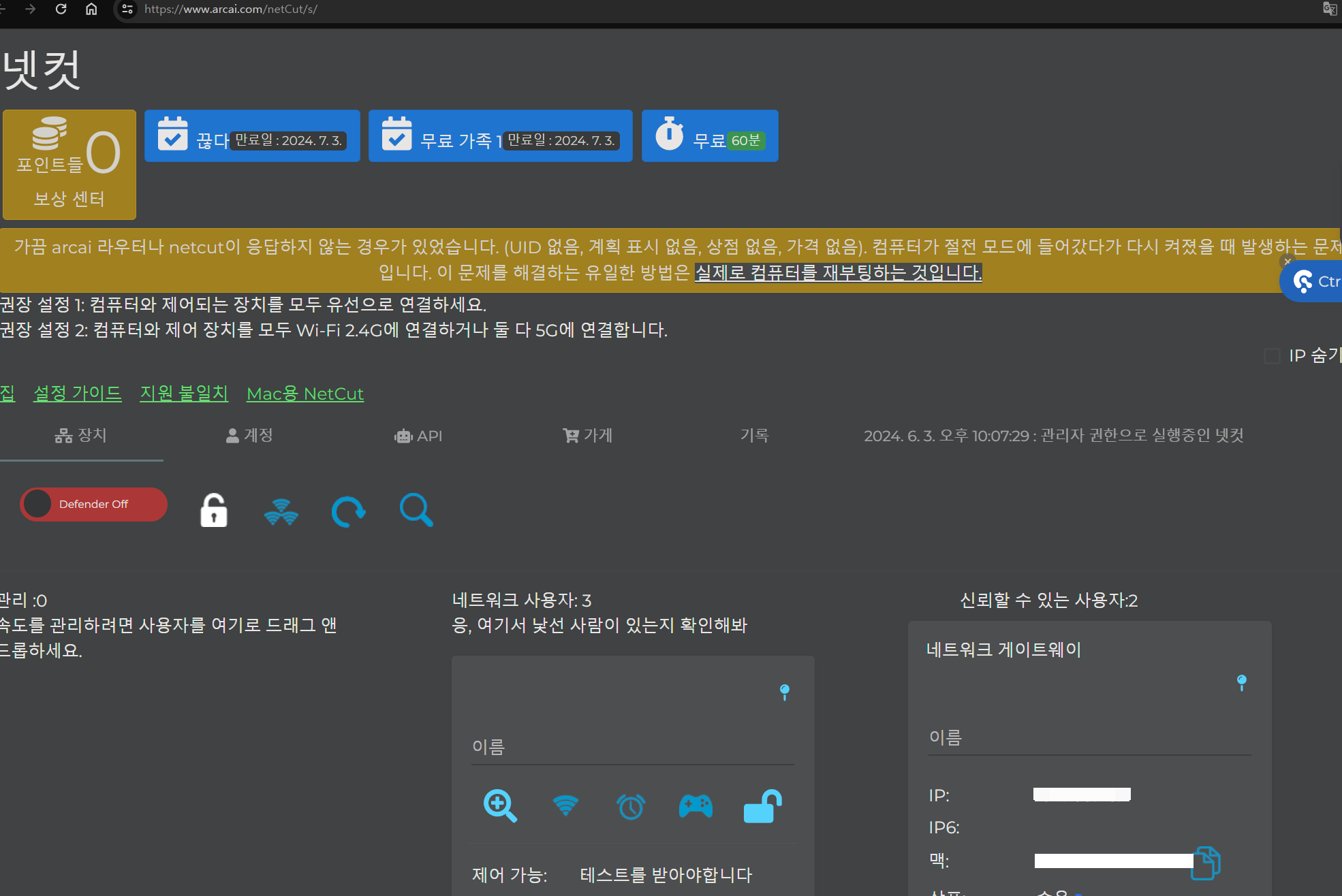Click the blue unlock padlock on user card
This screenshot has width=1342, height=896.
tap(762, 806)
